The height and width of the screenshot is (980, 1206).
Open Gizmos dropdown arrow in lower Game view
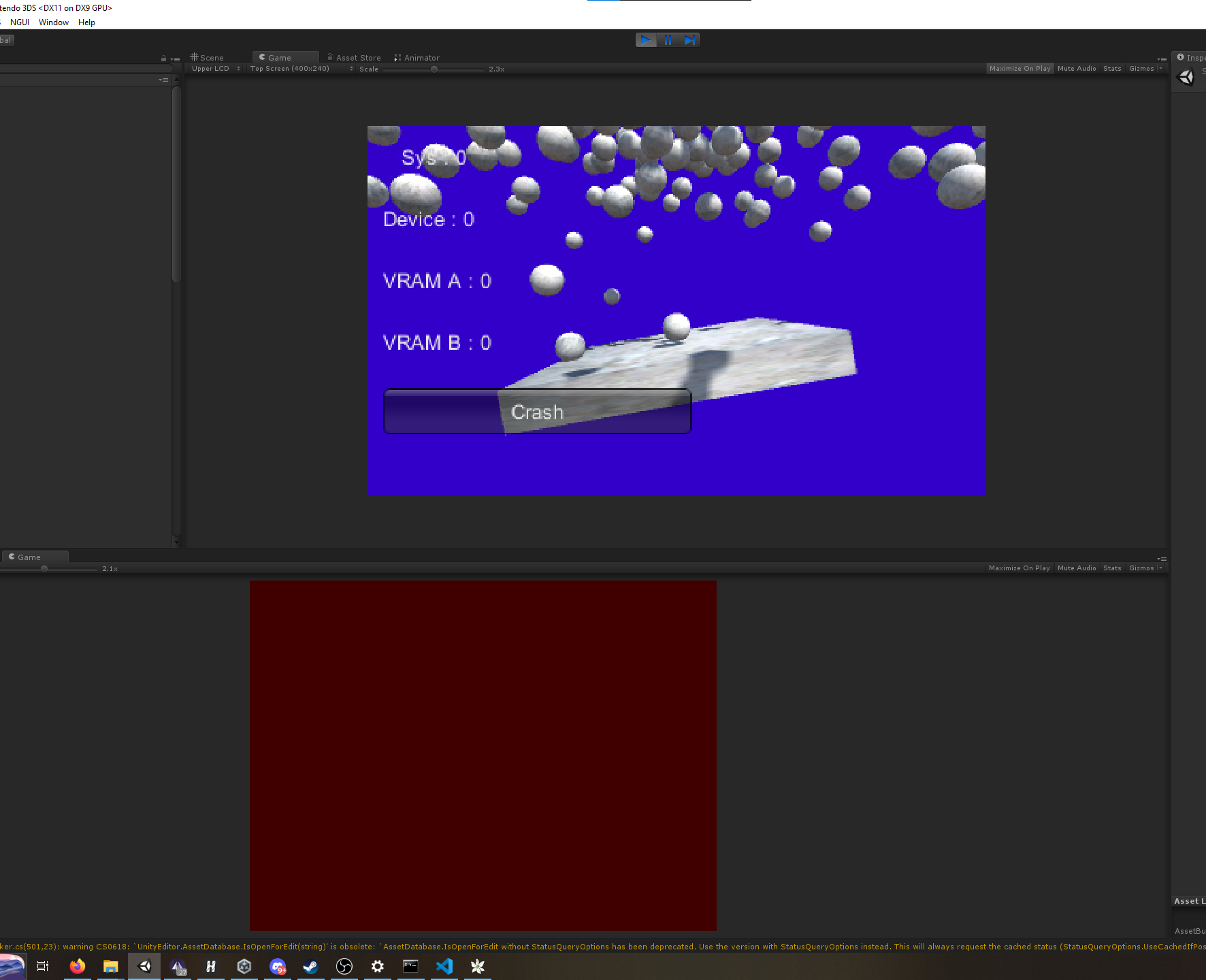pos(1160,568)
